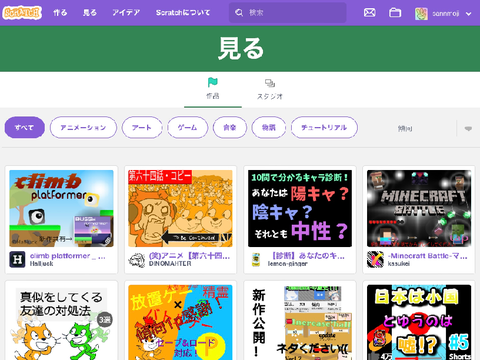The width and height of the screenshot is (480, 360).
Task: Open the 日本は小国 Shorts thumbnail
Action: (x=419, y=322)
